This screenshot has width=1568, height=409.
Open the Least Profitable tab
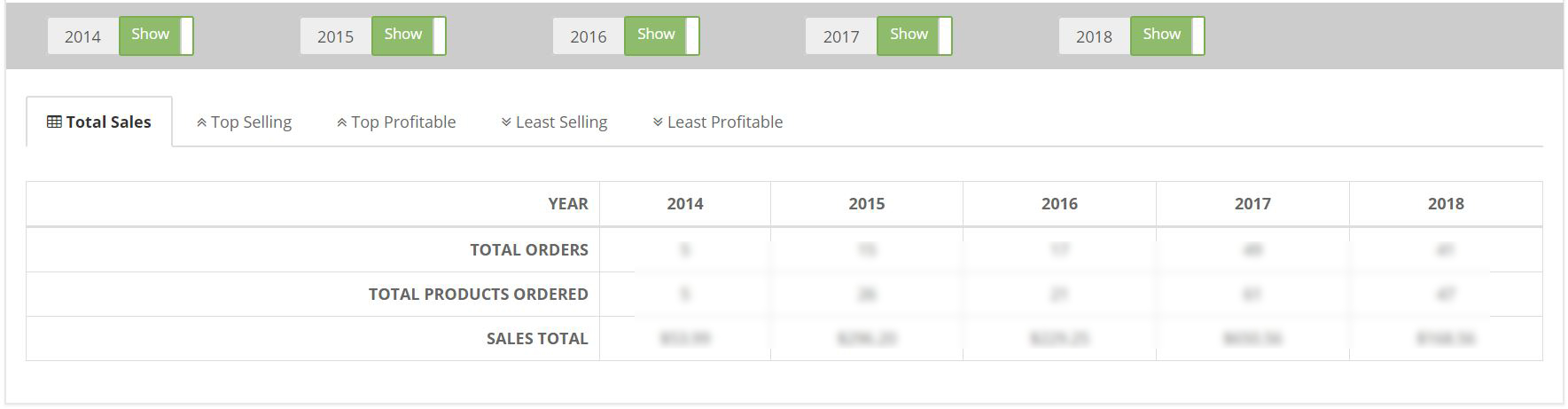point(718,122)
